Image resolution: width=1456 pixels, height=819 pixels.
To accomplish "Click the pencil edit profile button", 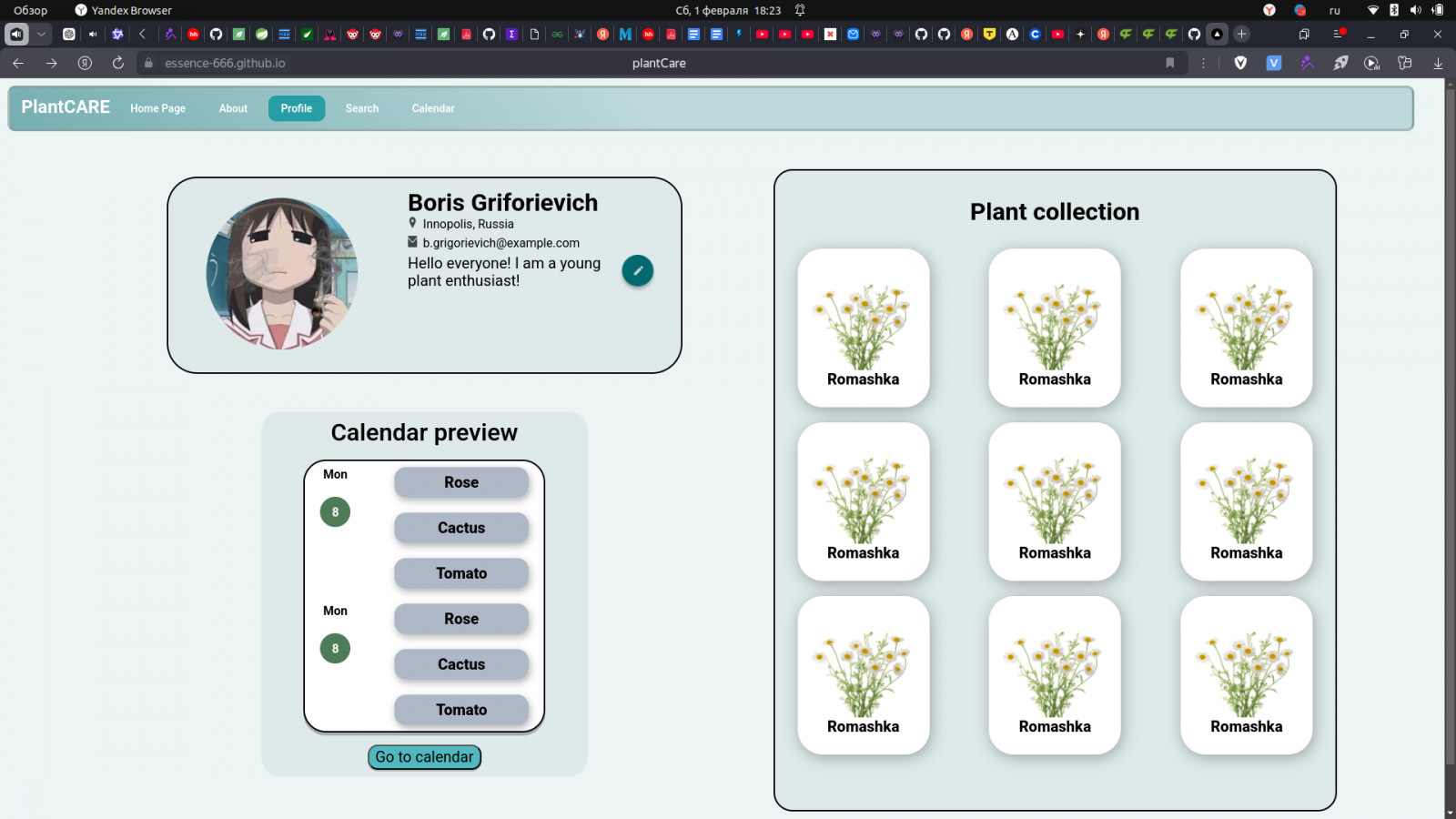I will pyautogui.click(x=638, y=270).
